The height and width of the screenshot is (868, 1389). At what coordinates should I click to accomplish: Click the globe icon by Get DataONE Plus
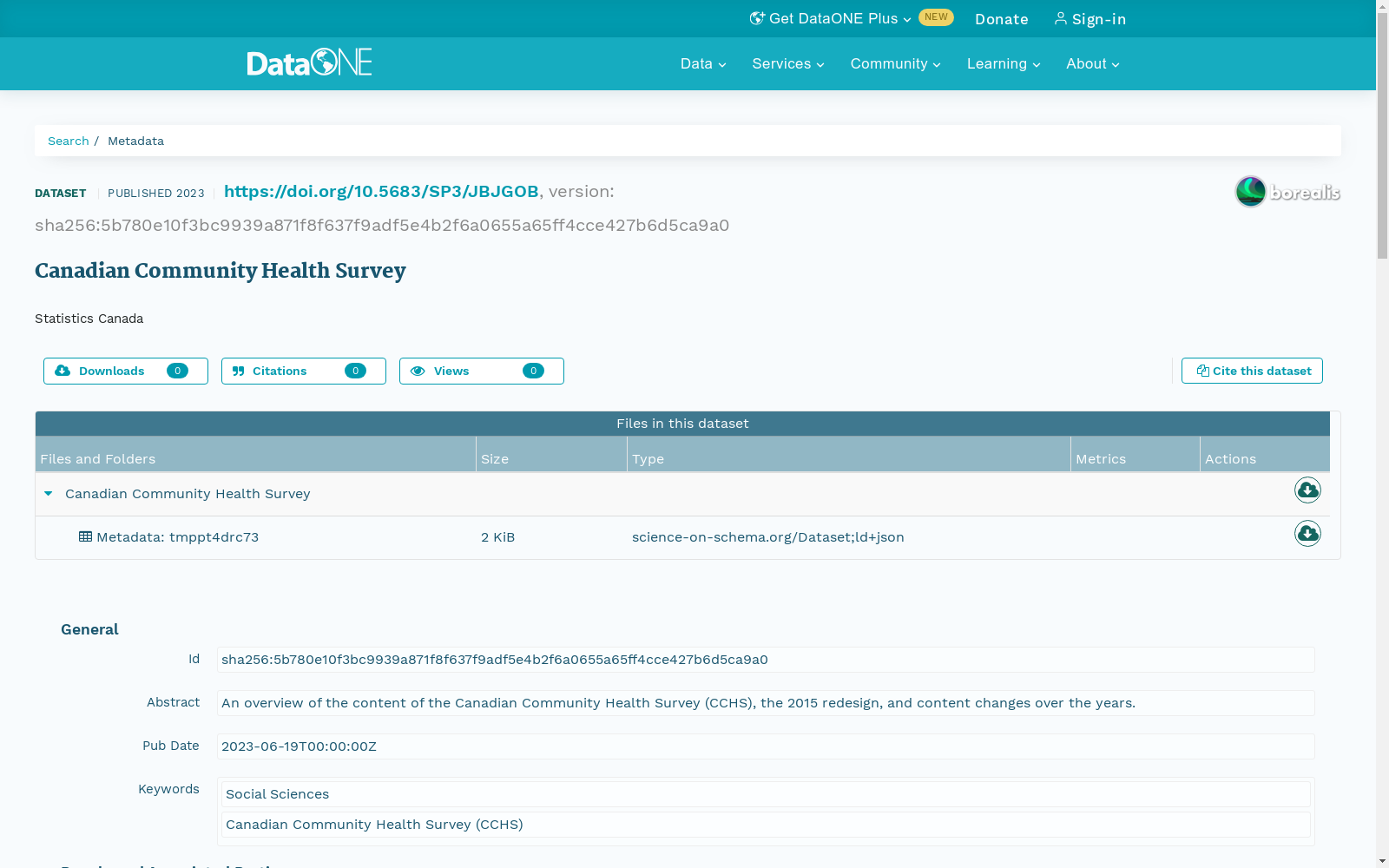(x=757, y=18)
